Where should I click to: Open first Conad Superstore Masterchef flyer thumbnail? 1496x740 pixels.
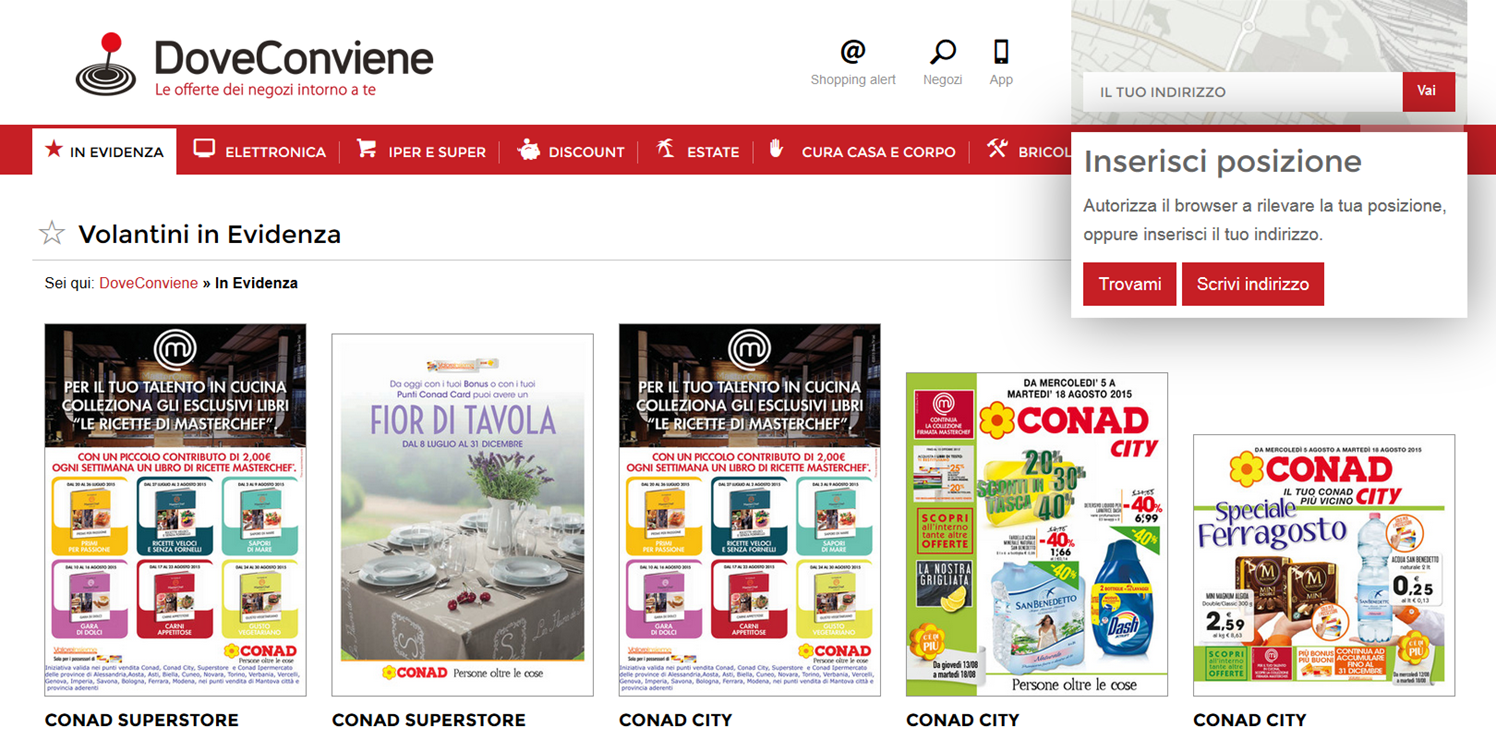click(176, 510)
